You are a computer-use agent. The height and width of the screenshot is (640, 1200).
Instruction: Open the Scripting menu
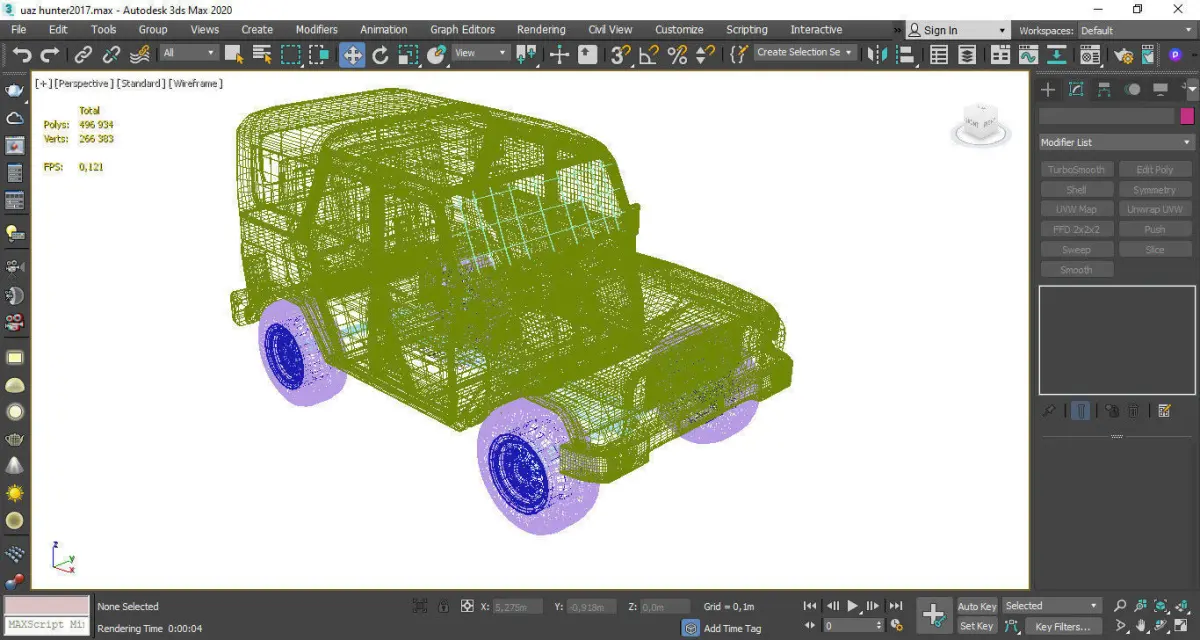click(747, 30)
